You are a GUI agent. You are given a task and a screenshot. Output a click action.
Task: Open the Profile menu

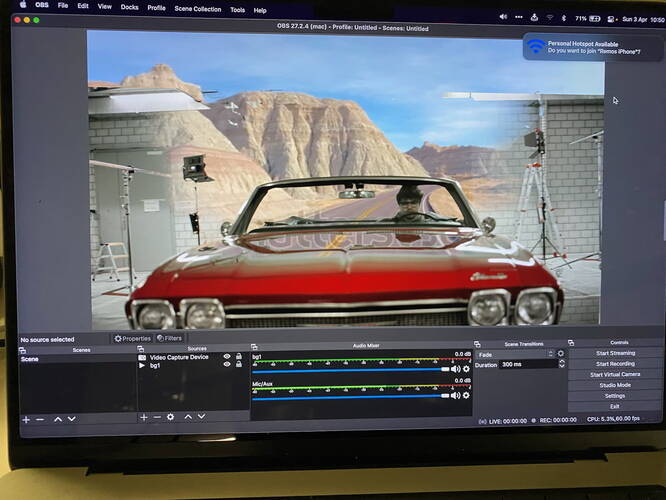(156, 8)
